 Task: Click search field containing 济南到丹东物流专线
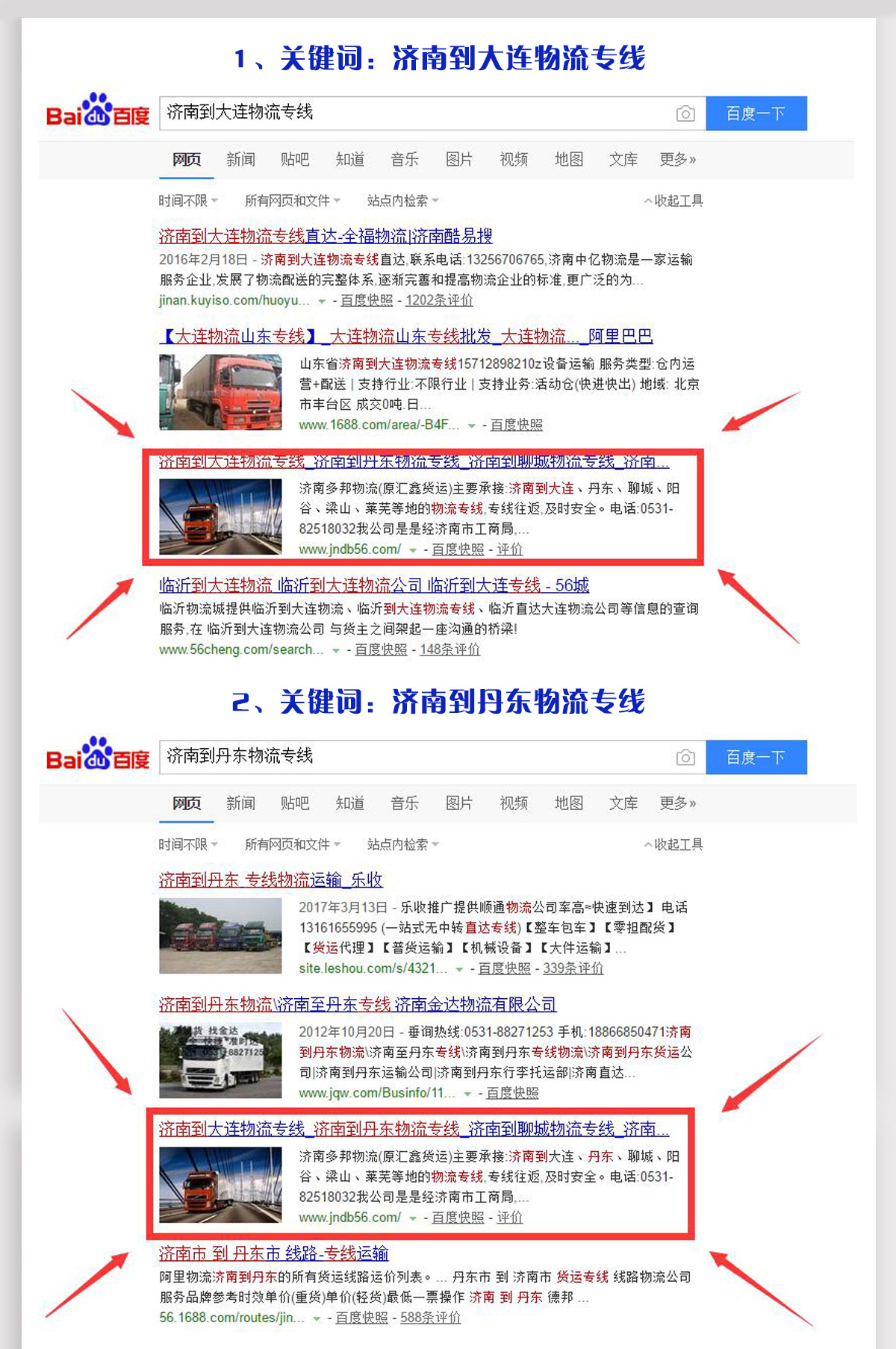click(414, 757)
